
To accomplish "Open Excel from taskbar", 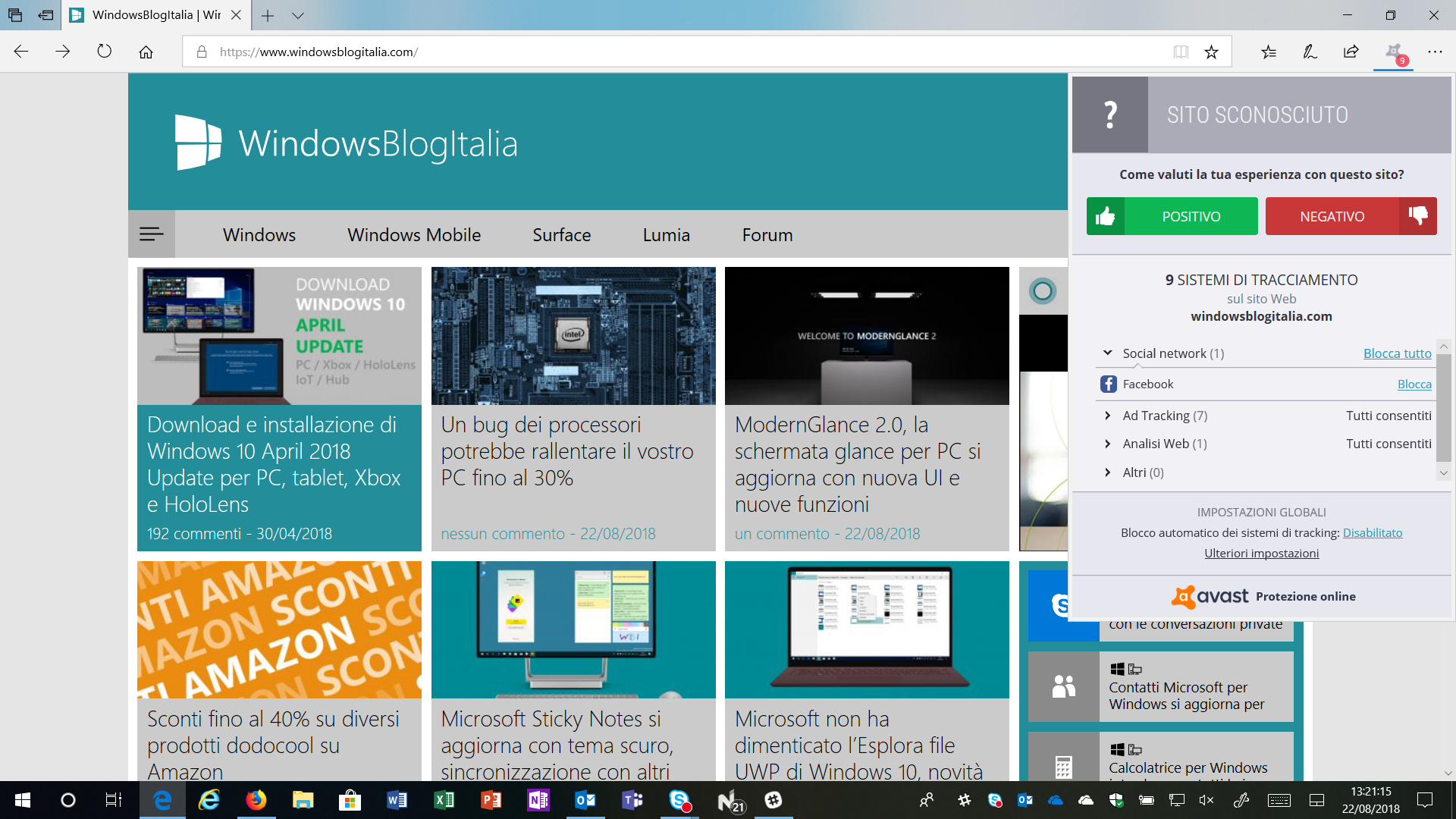I will click(x=444, y=800).
